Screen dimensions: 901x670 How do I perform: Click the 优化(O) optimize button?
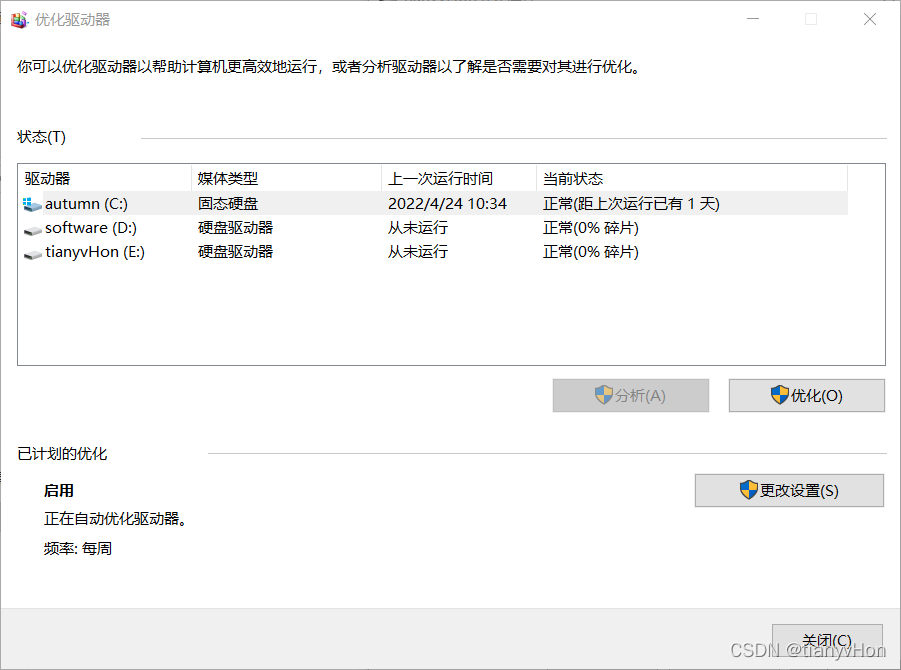pos(807,395)
